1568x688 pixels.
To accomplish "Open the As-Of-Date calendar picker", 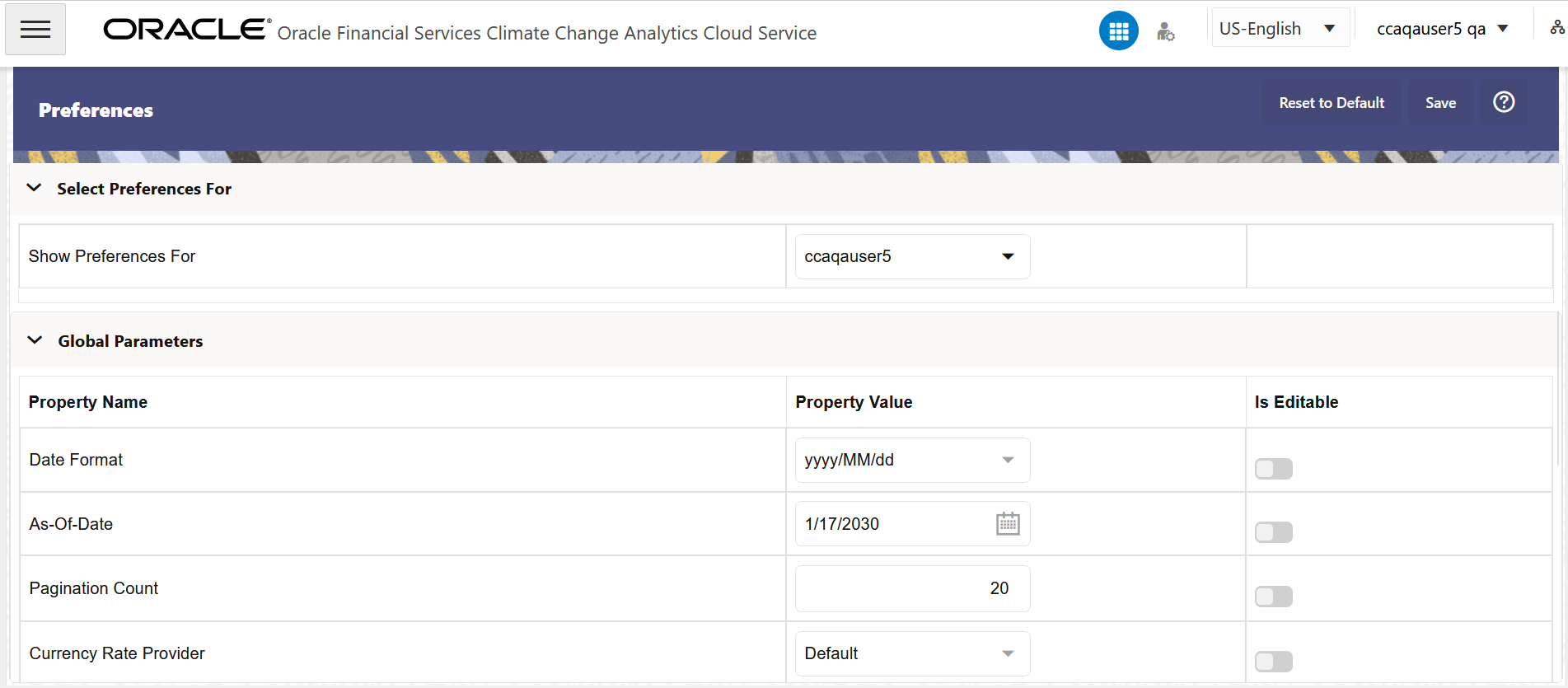I will pyautogui.click(x=1008, y=524).
